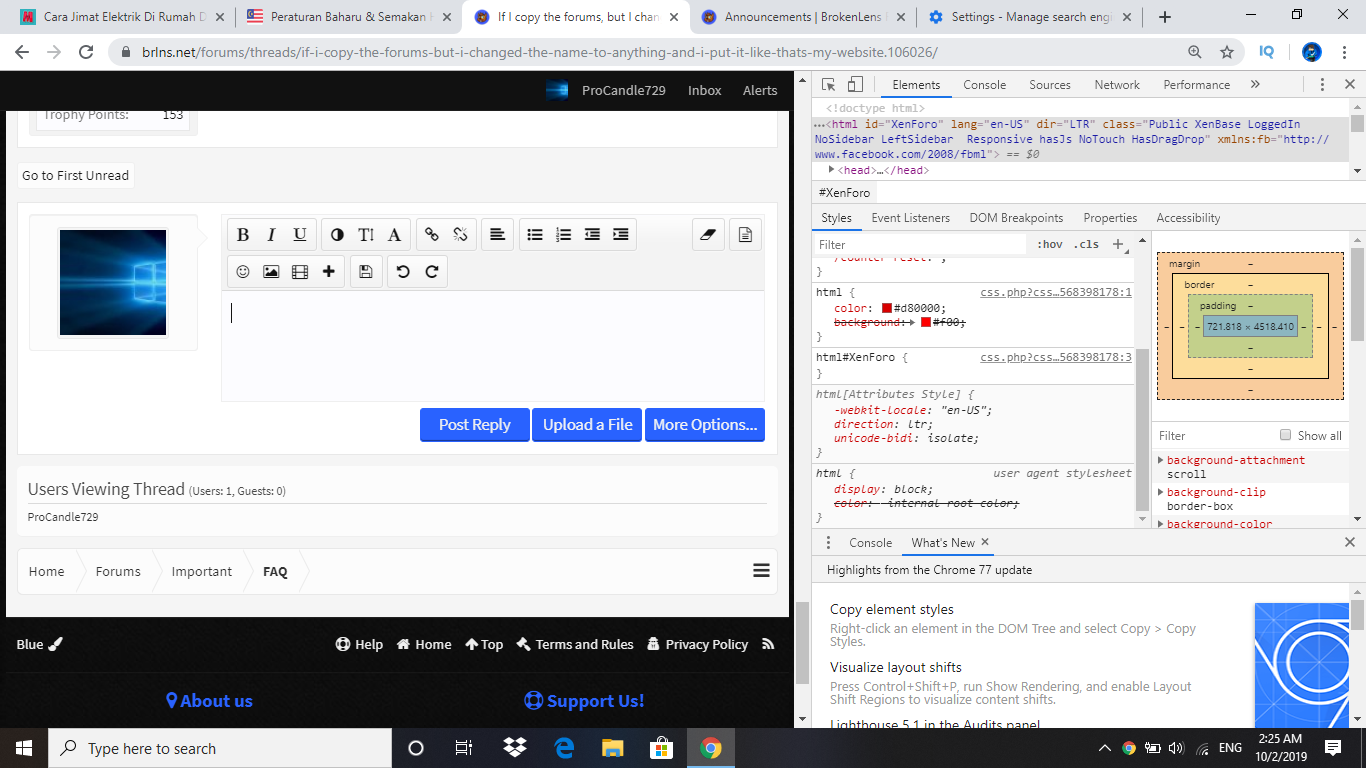Open the Accessibility pane
The width and height of the screenshot is (1366, 768).
[x=1188, y=218]
